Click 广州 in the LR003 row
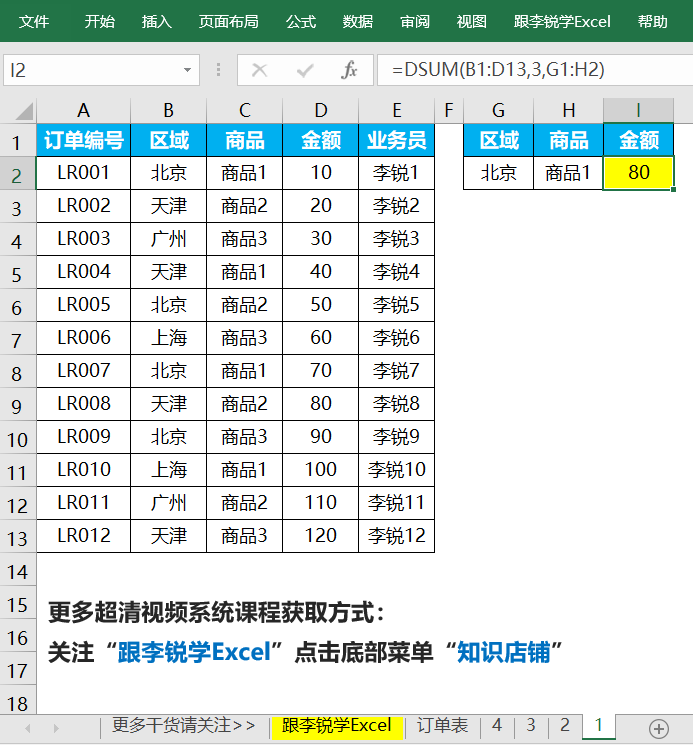This screenshot has width=693, height=745. pyautogui.click(x=169, y=239)
